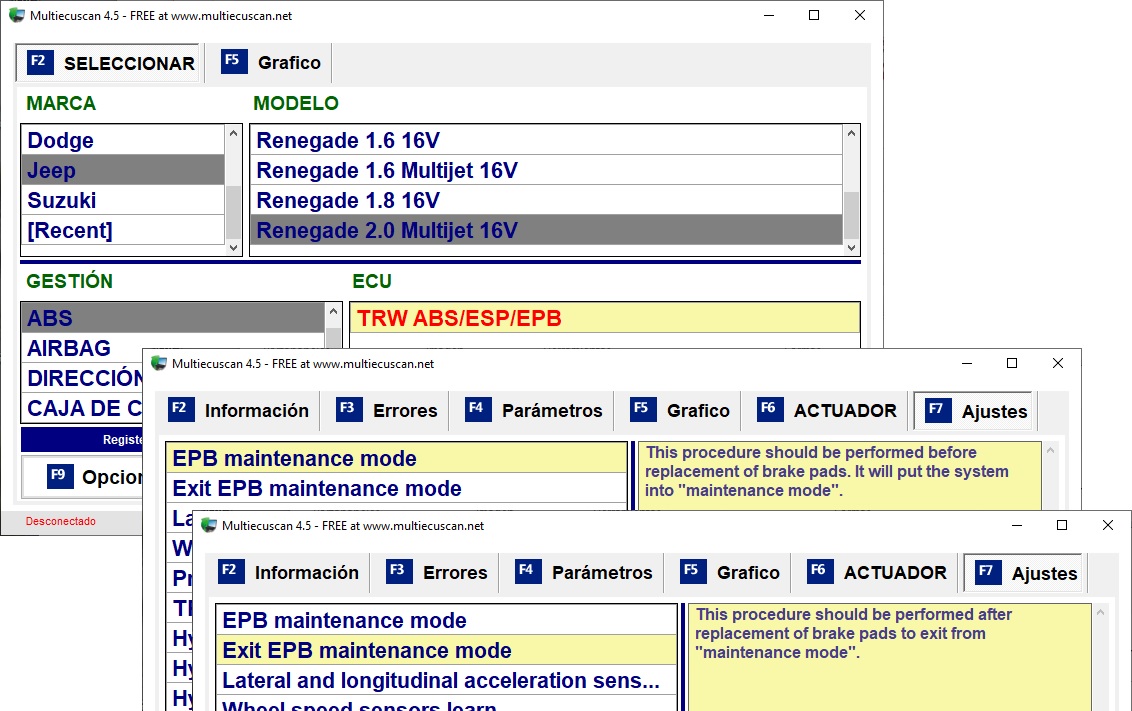Open Parámetros tab in middle window
The height and width of the screenshot is (711, 1132).
[534, 410]
